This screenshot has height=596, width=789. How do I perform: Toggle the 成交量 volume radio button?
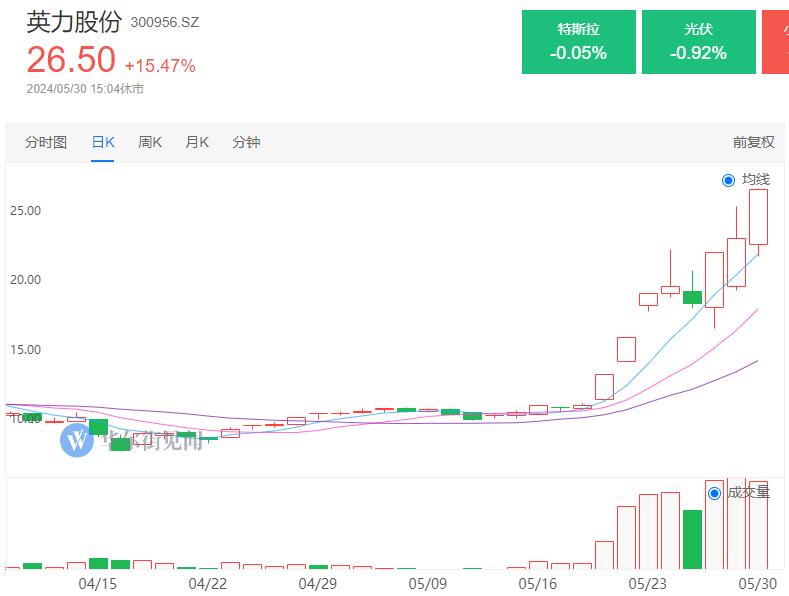coord(714,493)
